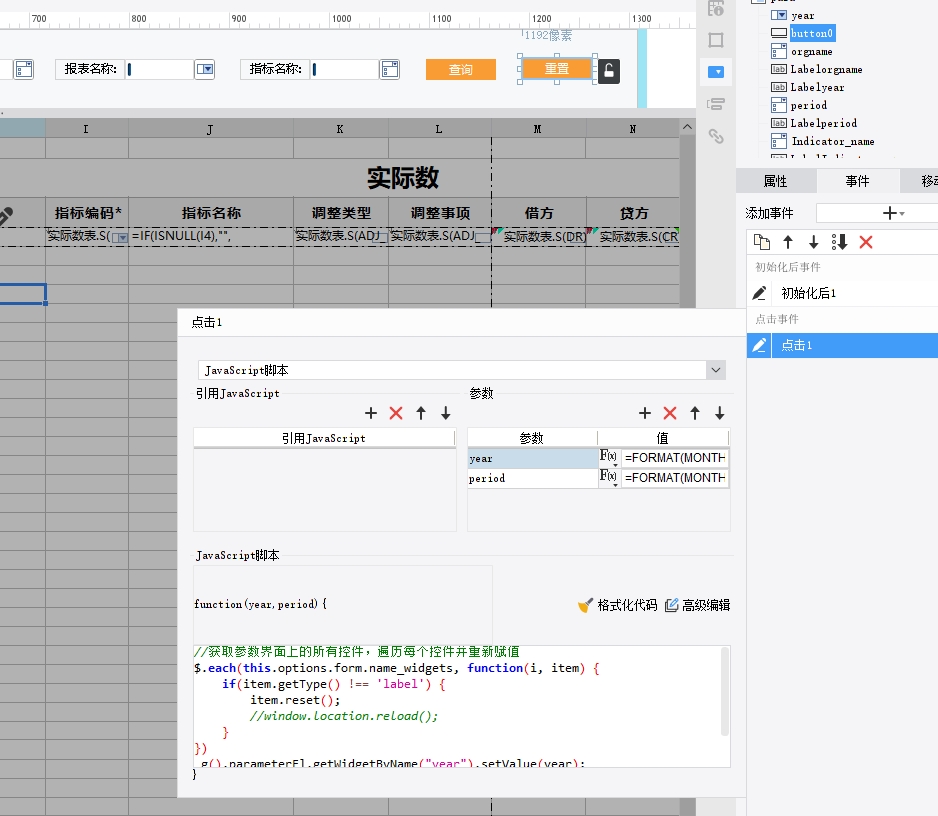Delete the parameter with the red X
Screen dimensions: 938x816
pos(670,413)
